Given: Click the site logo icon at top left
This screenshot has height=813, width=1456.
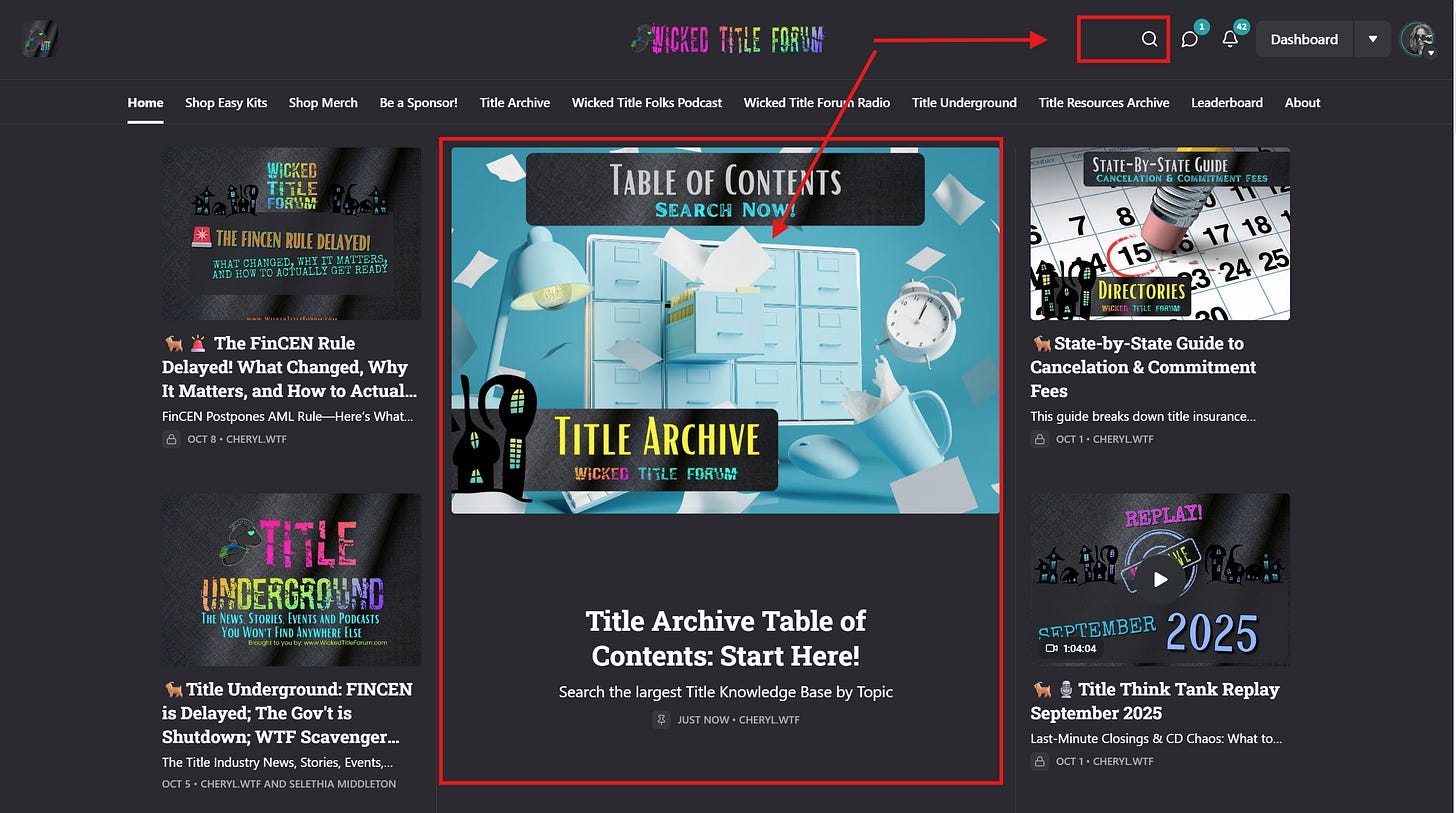Looking at the screenshot, I should (40, 39).
